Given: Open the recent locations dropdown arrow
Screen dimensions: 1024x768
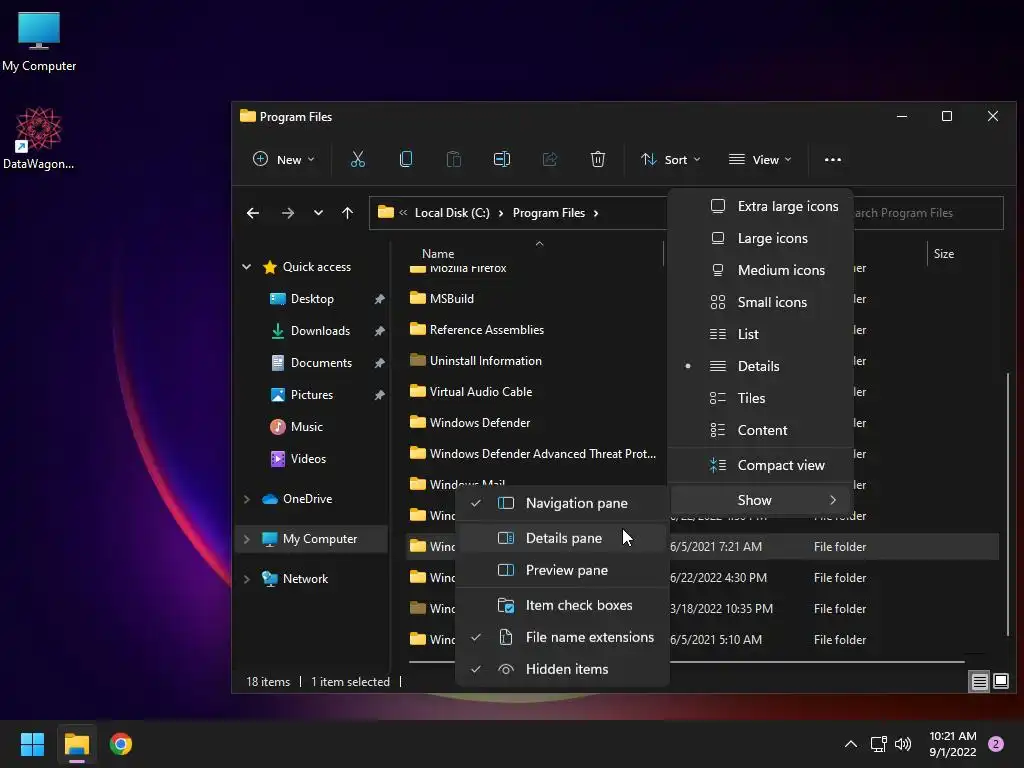Looking at the screenshot, I should (318, 213).
